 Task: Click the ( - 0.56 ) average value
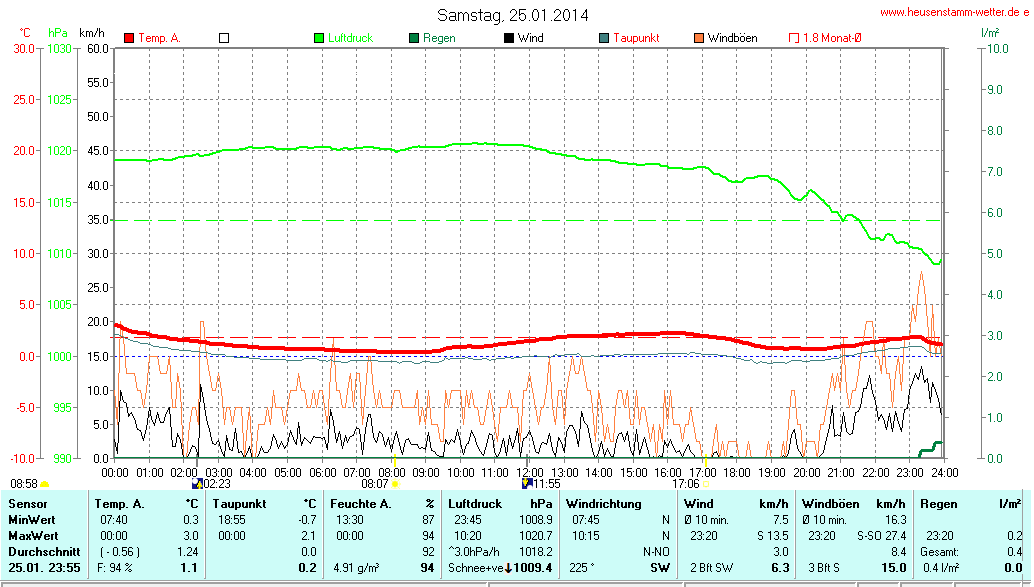pyautogui.click(x=120, y=551)
